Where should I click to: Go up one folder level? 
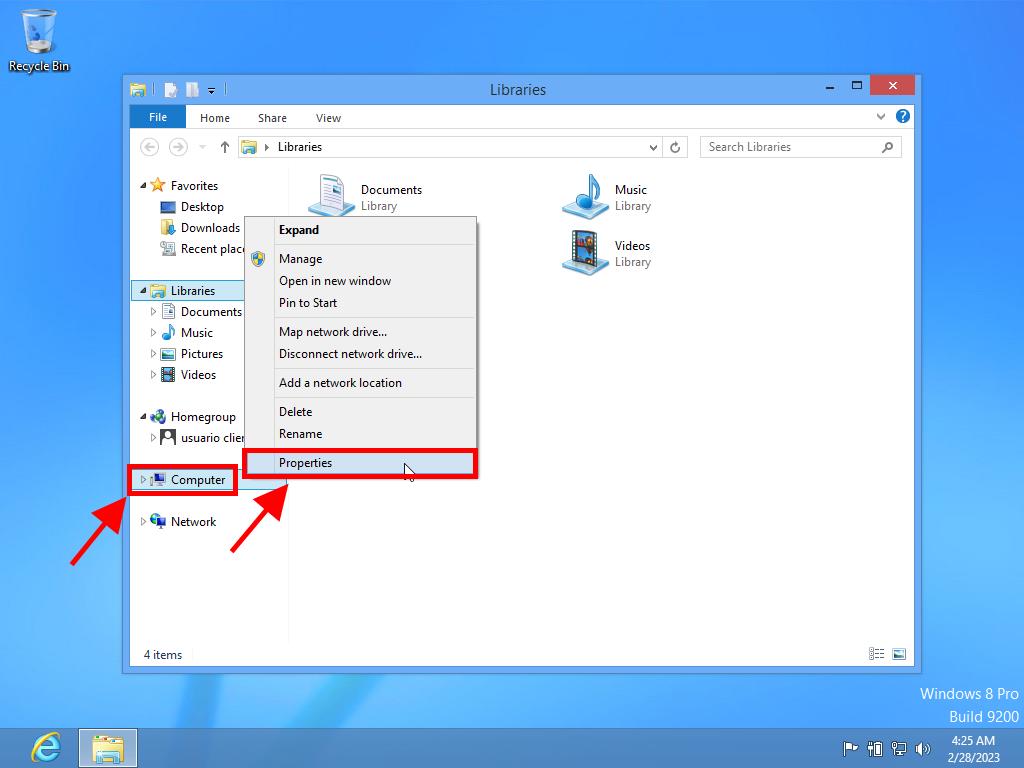225,147
